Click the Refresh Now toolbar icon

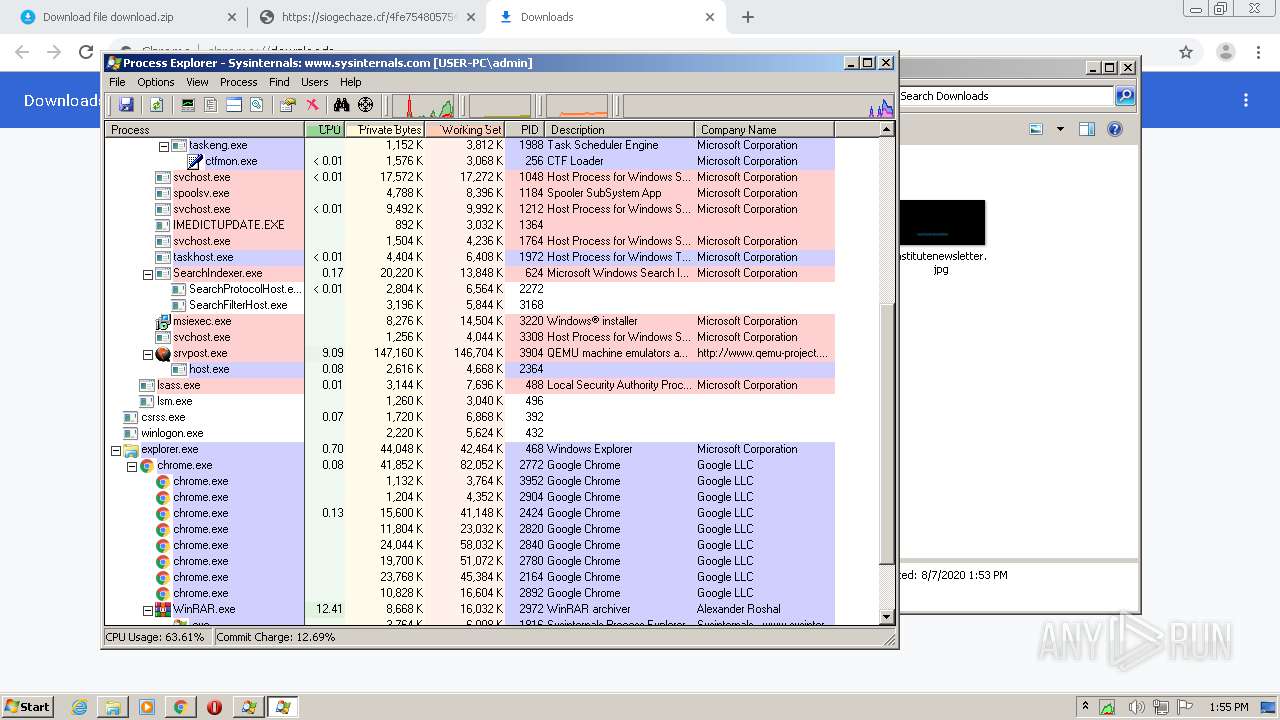click(156, 105)
